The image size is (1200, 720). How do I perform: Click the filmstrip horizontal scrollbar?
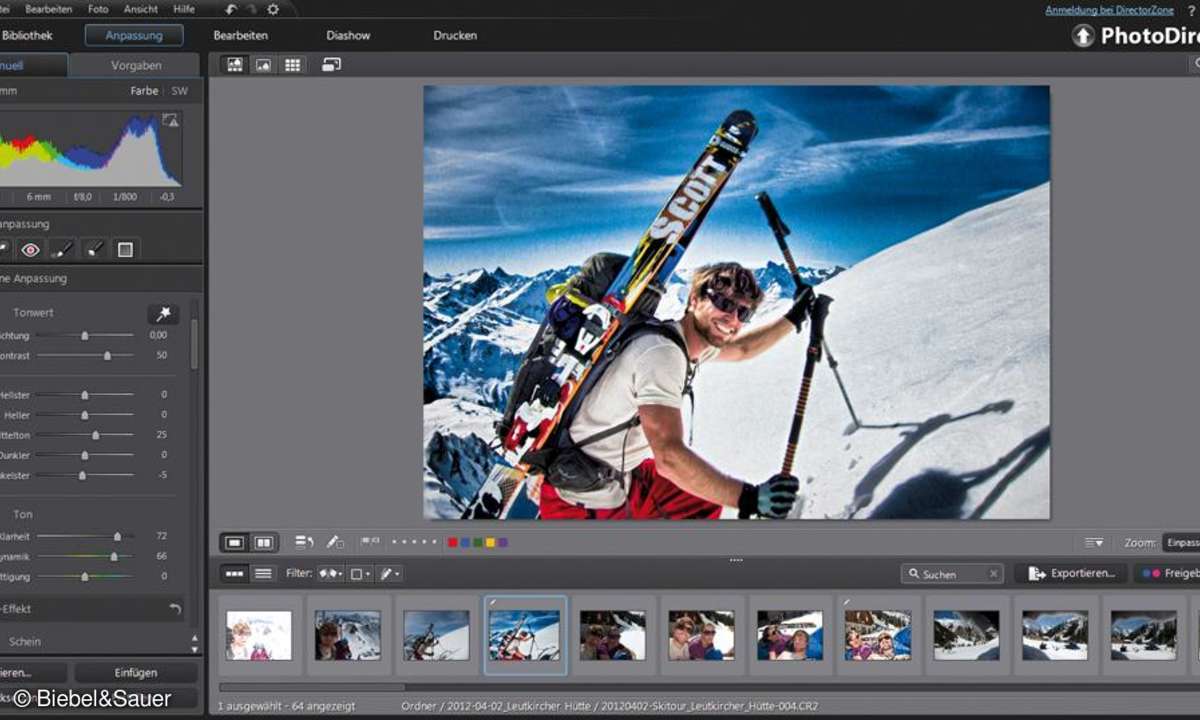pyautogui.click(x=312, y=687)
